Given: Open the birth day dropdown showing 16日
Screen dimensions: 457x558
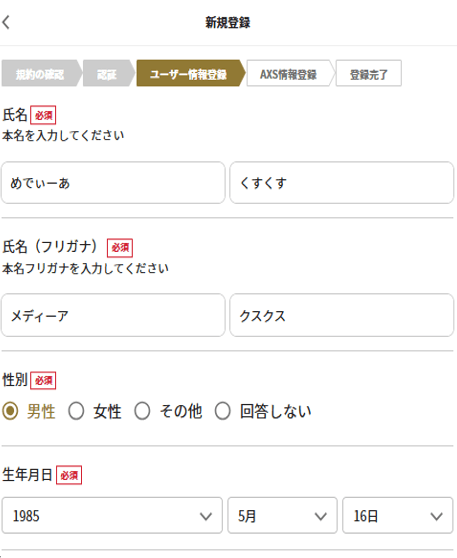Looking at the screenshot, I should point(398,516).
